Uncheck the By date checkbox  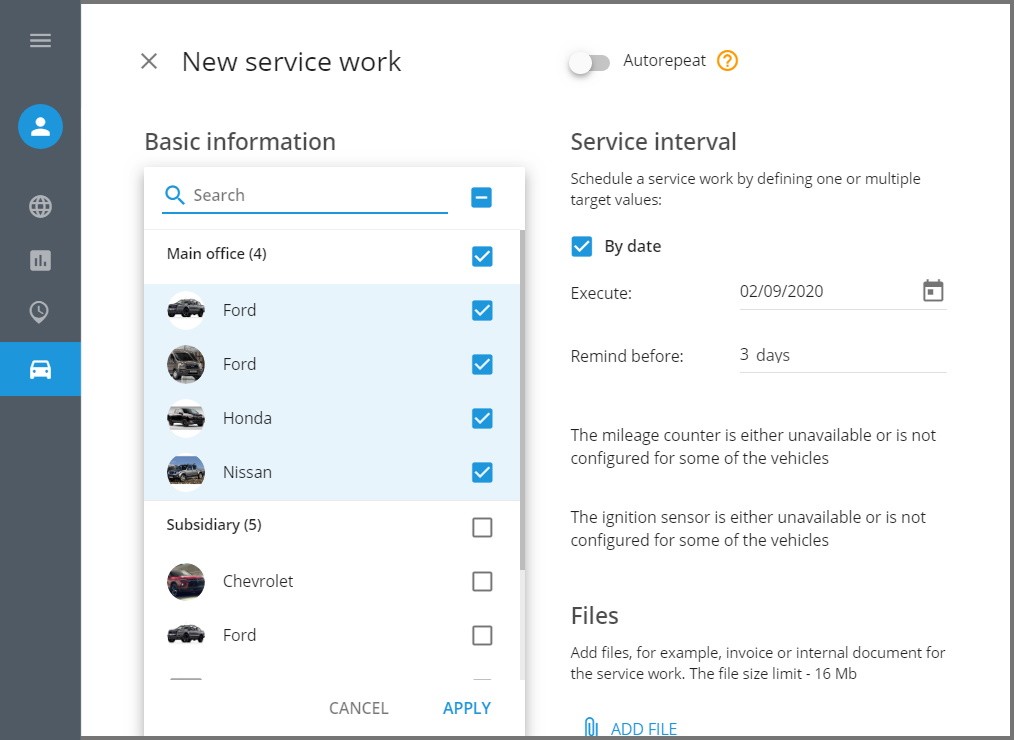click(582, 246)
